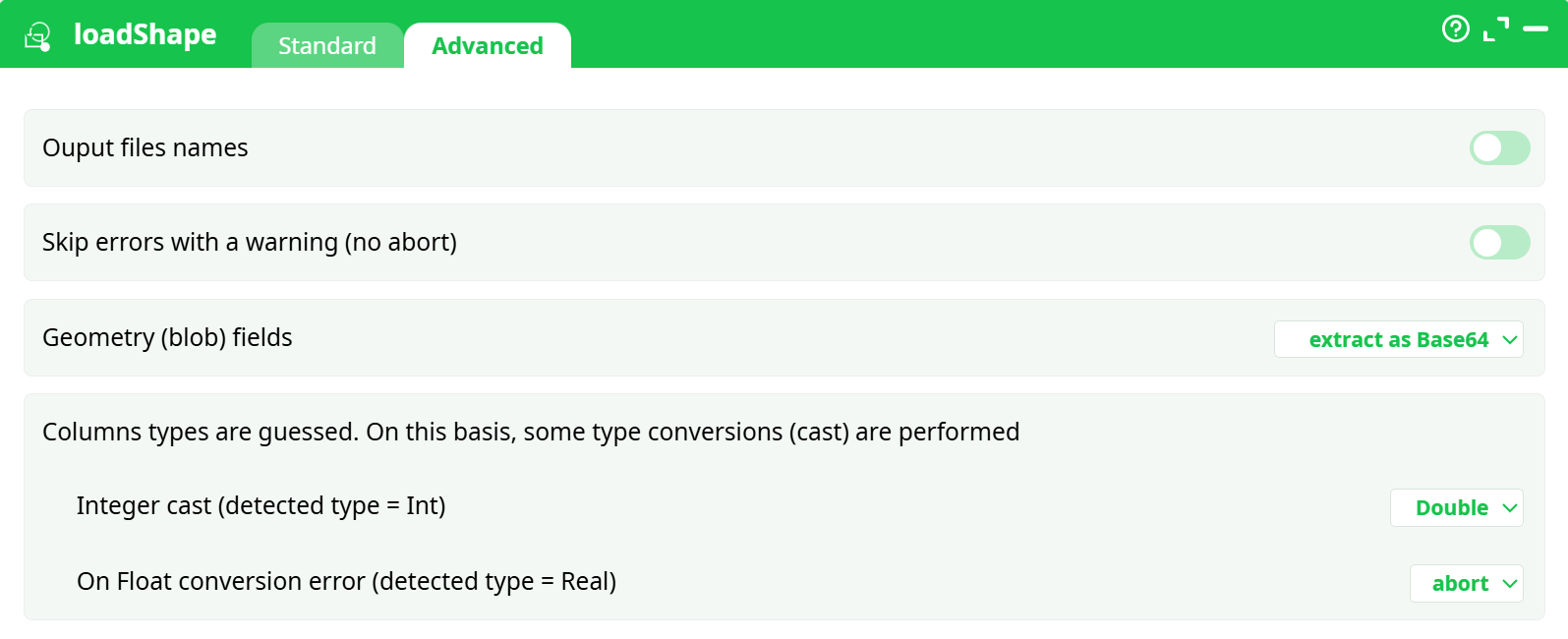
Task: Enable the 'Ouput files names' toggle
Action: pos(1499,147)
